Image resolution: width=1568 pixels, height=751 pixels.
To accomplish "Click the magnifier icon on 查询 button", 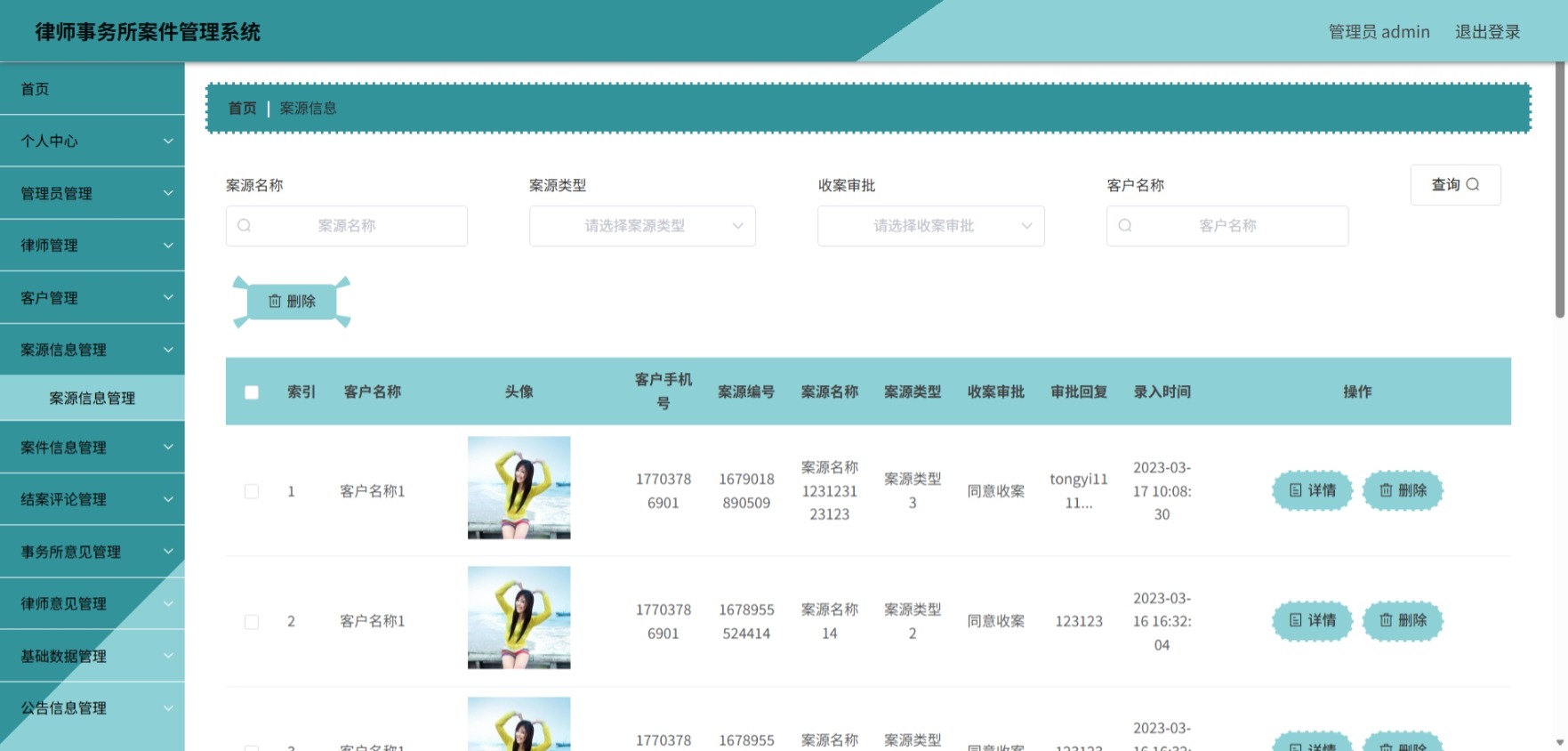I will point(1473,184).
